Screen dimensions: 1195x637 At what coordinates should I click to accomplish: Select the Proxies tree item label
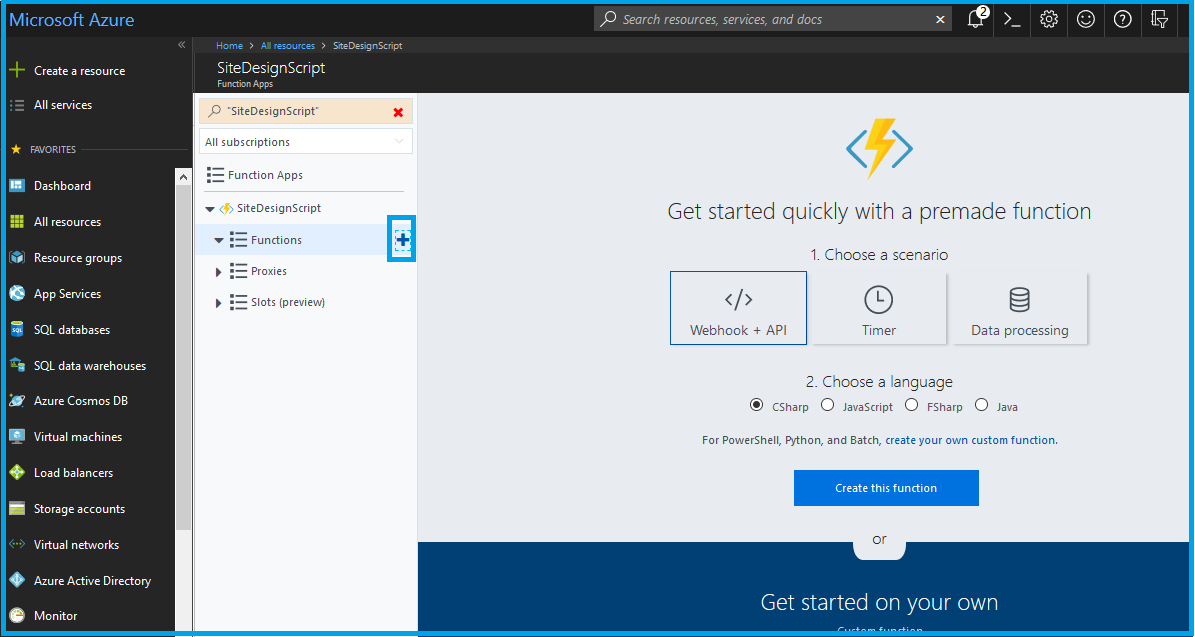pyautogui.click(x=269, y=271)
